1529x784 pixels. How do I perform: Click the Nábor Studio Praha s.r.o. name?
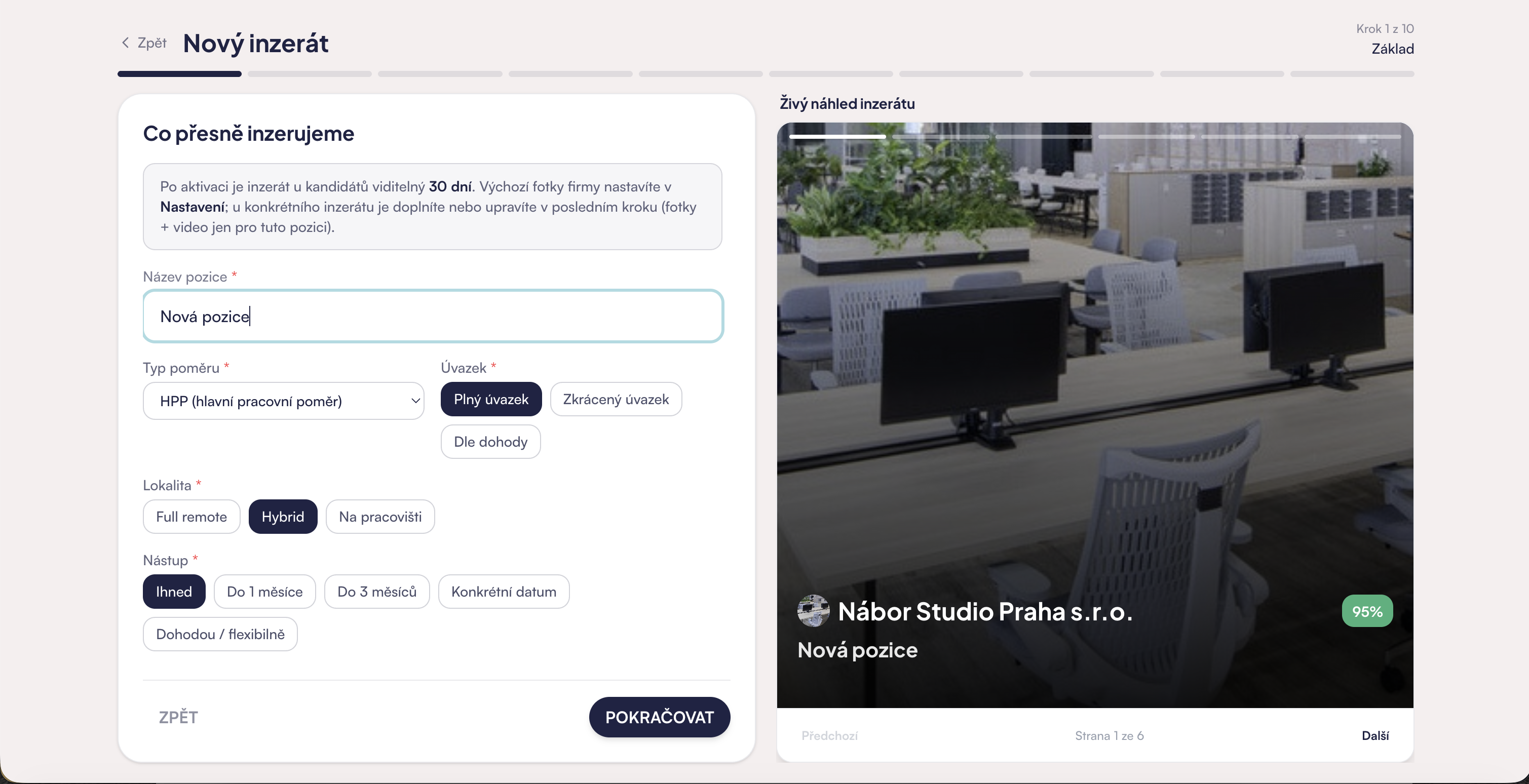(985, 611)
